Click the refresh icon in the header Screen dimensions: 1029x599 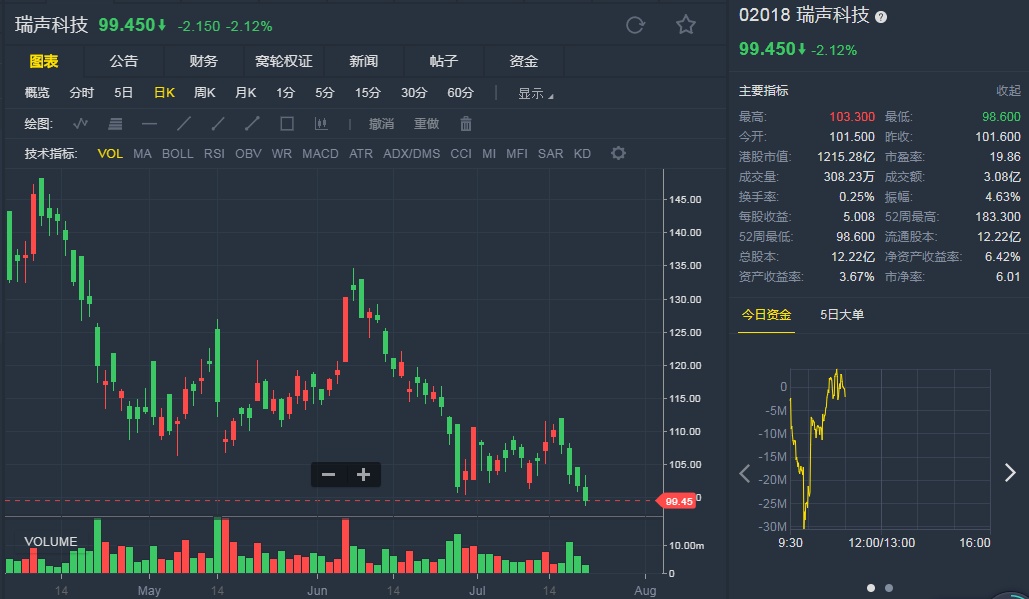635,25
